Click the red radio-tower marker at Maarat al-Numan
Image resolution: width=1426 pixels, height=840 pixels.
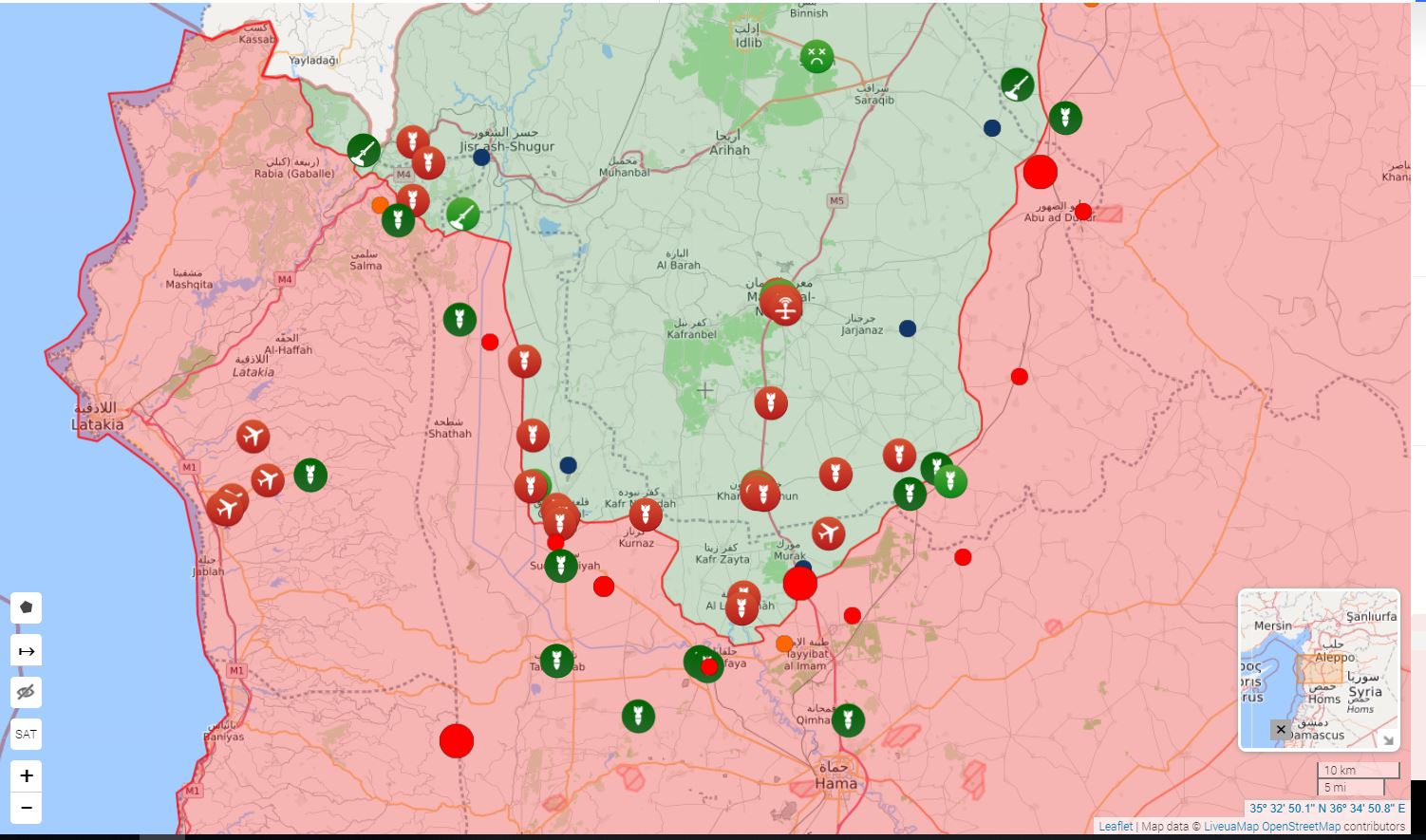pos(785,307)
